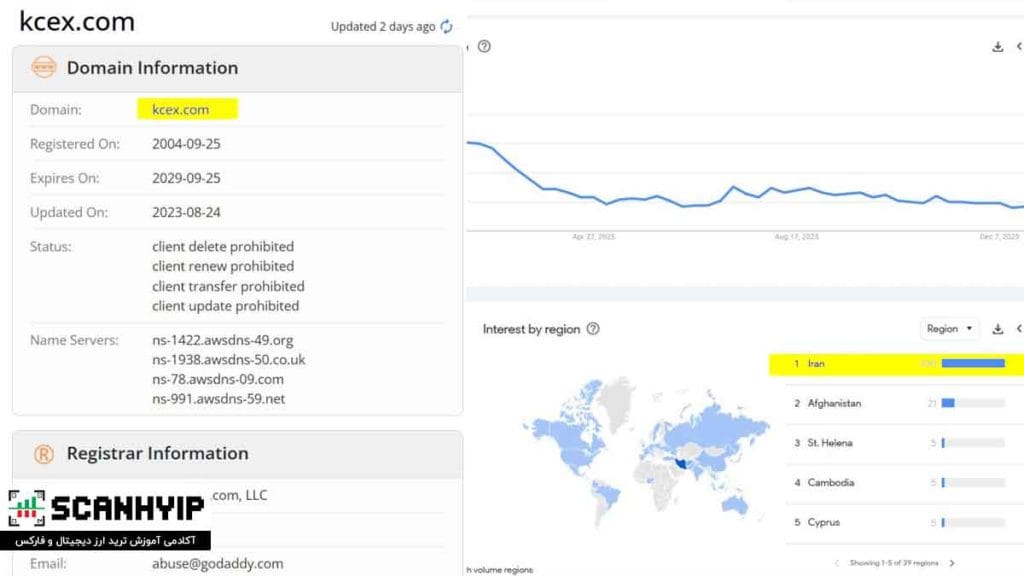This screenshot has height=576, width=1024.
Task: Download the interest over time chart
Action: tap(997, 46)
